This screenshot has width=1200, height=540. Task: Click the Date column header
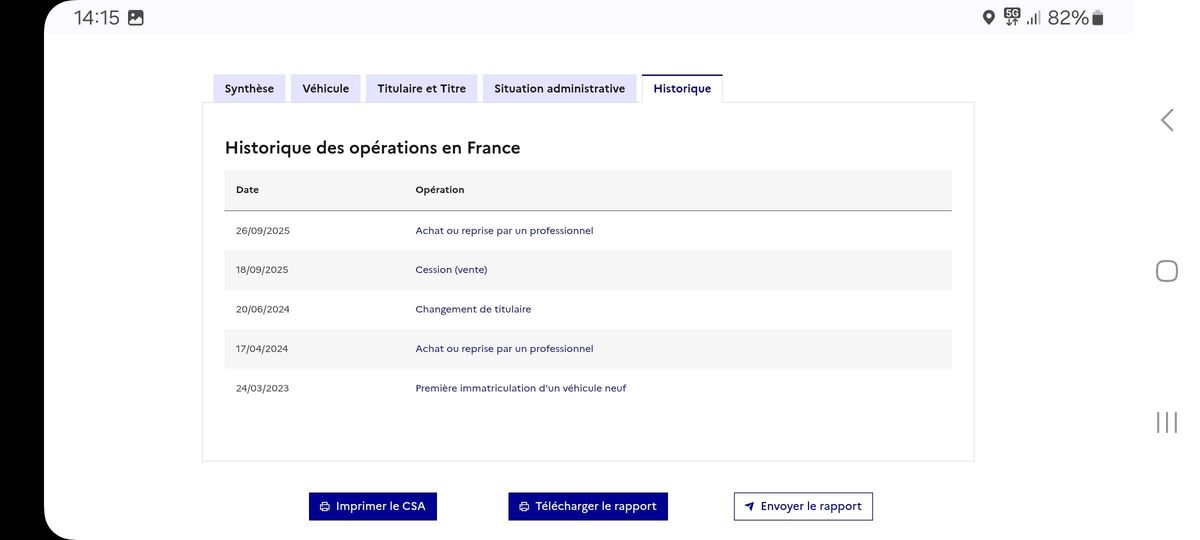tap(247, 190)
